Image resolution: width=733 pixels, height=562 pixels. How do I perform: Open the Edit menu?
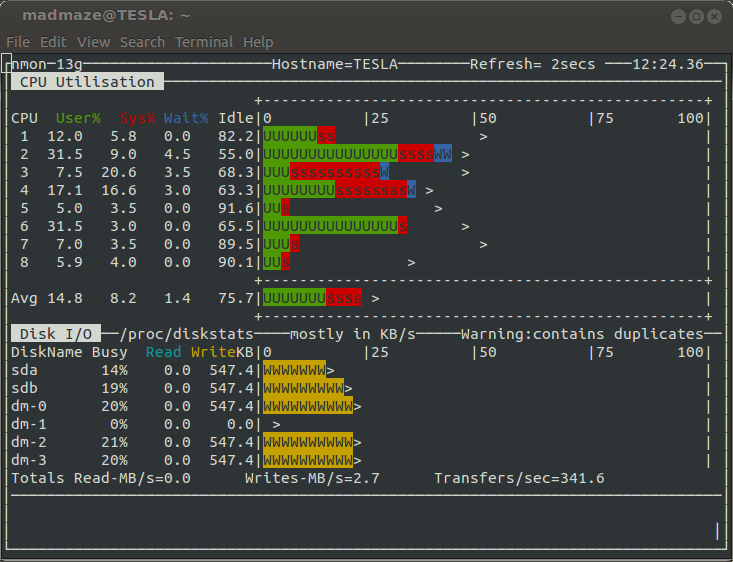pos(53,42)
